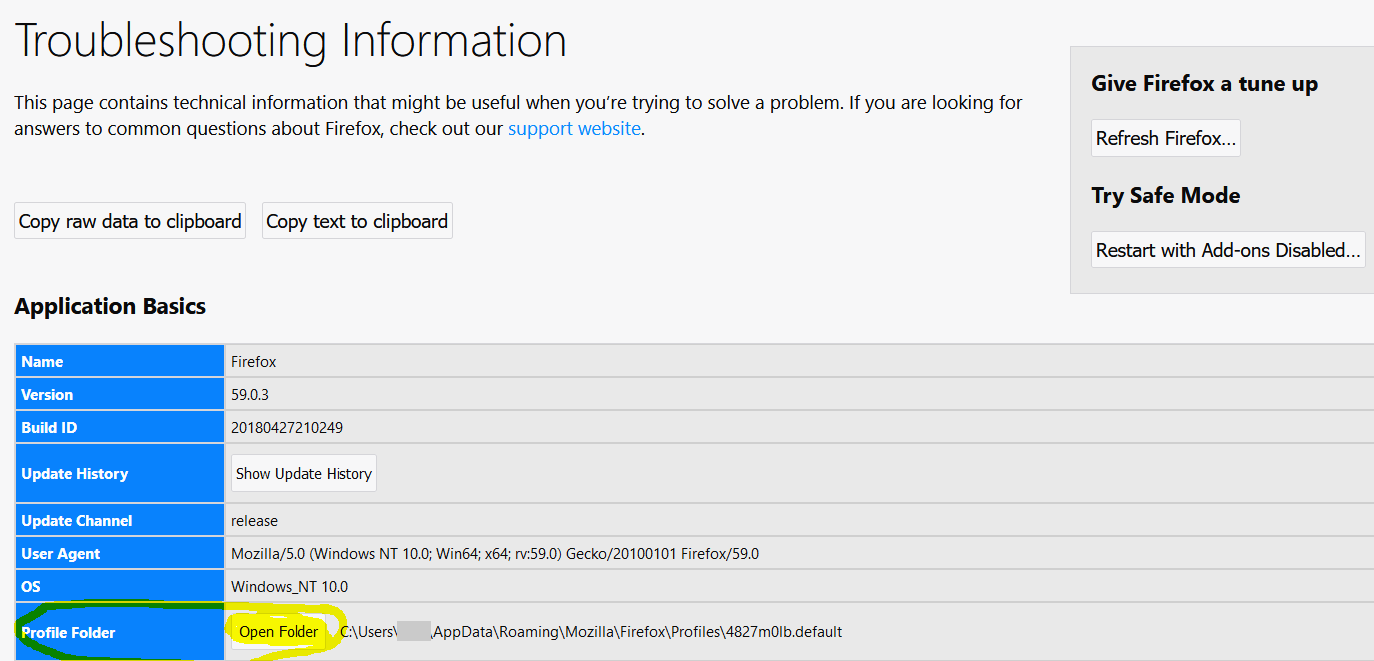Click the Give Firefox a tune up heading
Screen dimensions: 1374x661
pyautogui.click(x=1204, y=84)
